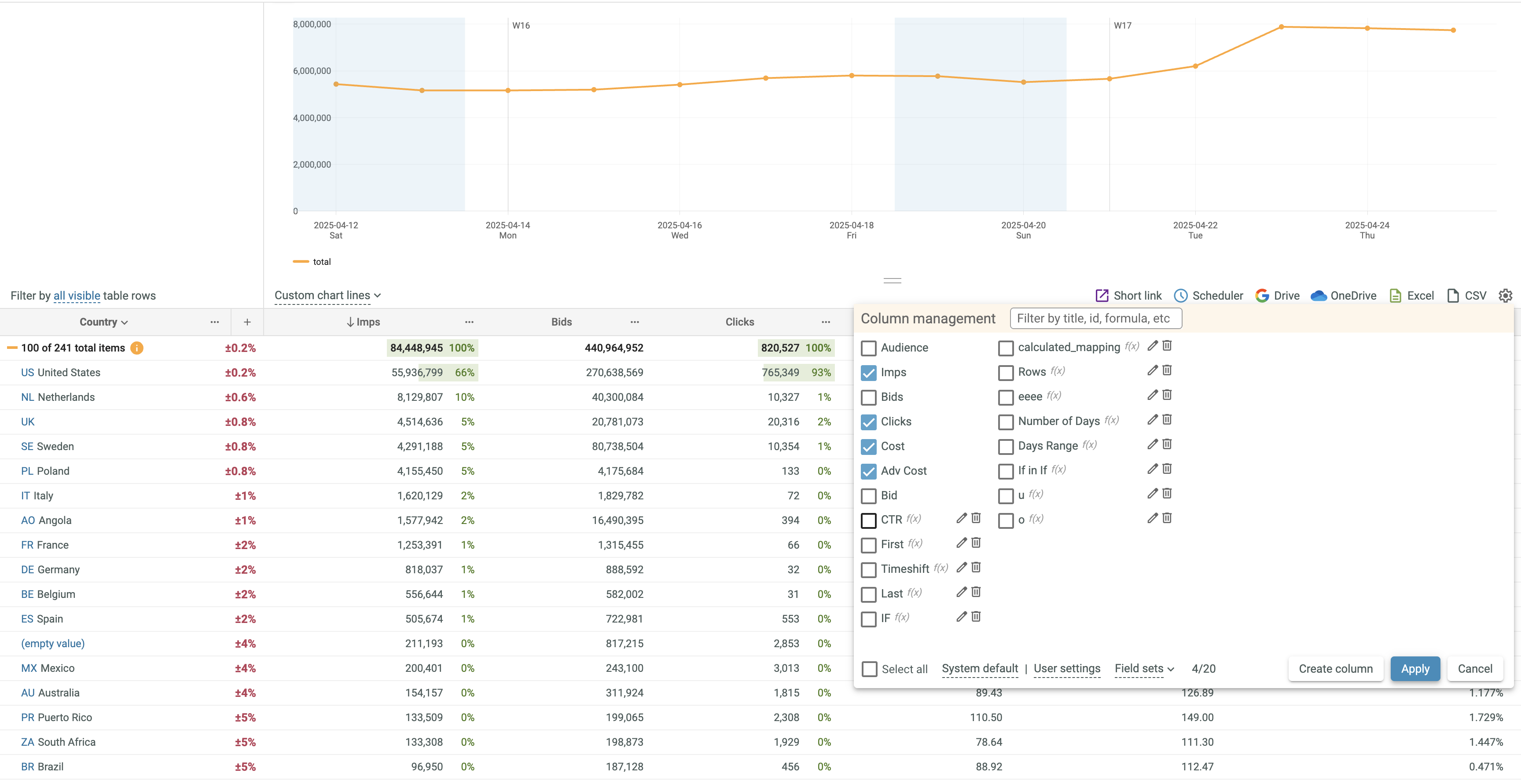
Task: Tick the Select all checkbox
Action: (869, 669)
